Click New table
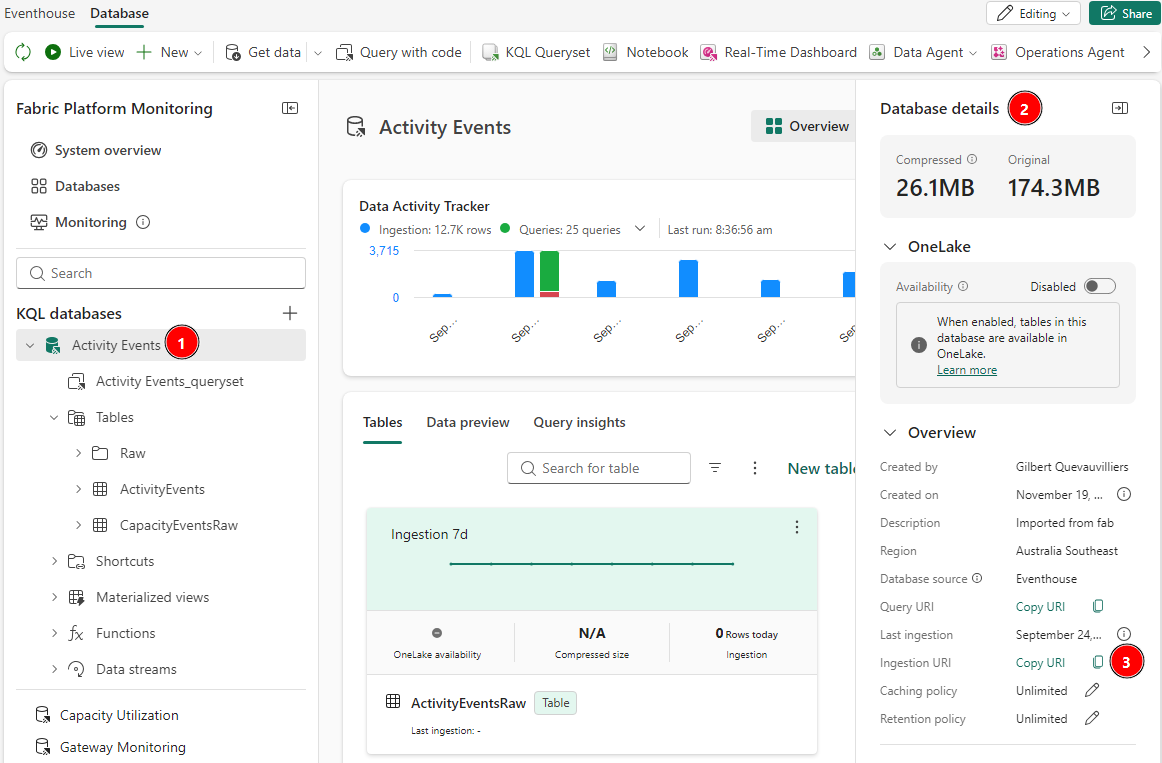This screenshot has height=763, width=1162. click(821, 468)
